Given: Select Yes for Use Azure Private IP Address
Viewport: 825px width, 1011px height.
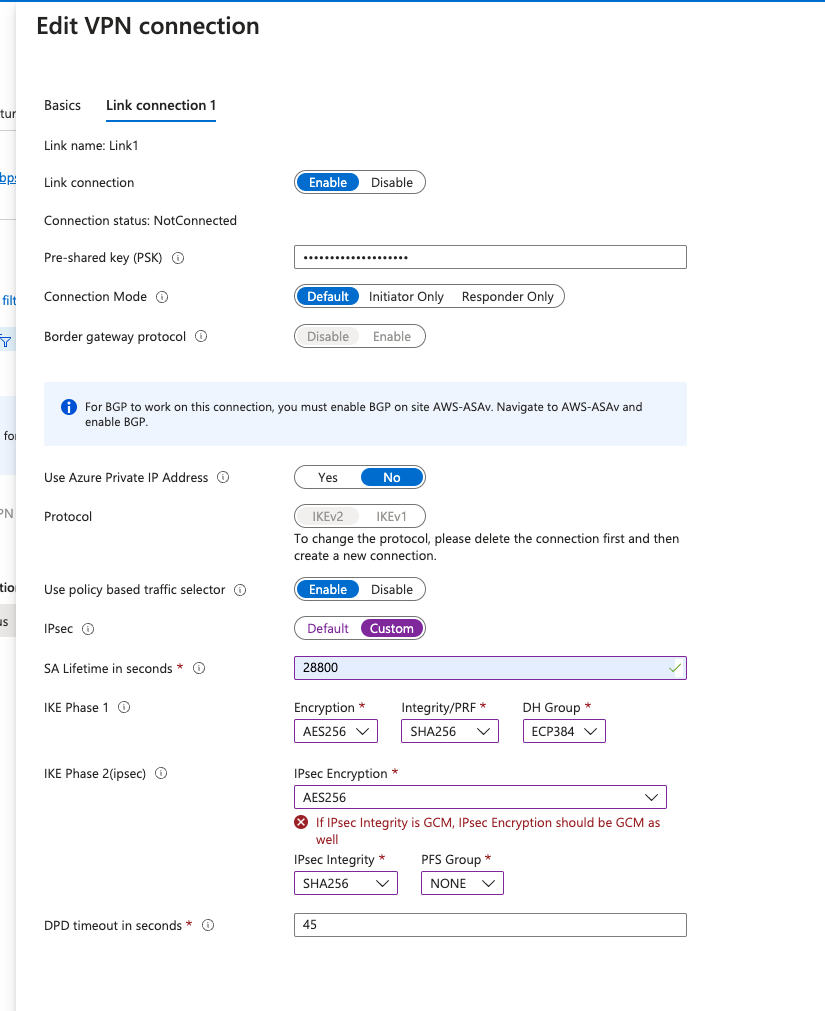Looking at the screenshot, I should coord(327,478).
